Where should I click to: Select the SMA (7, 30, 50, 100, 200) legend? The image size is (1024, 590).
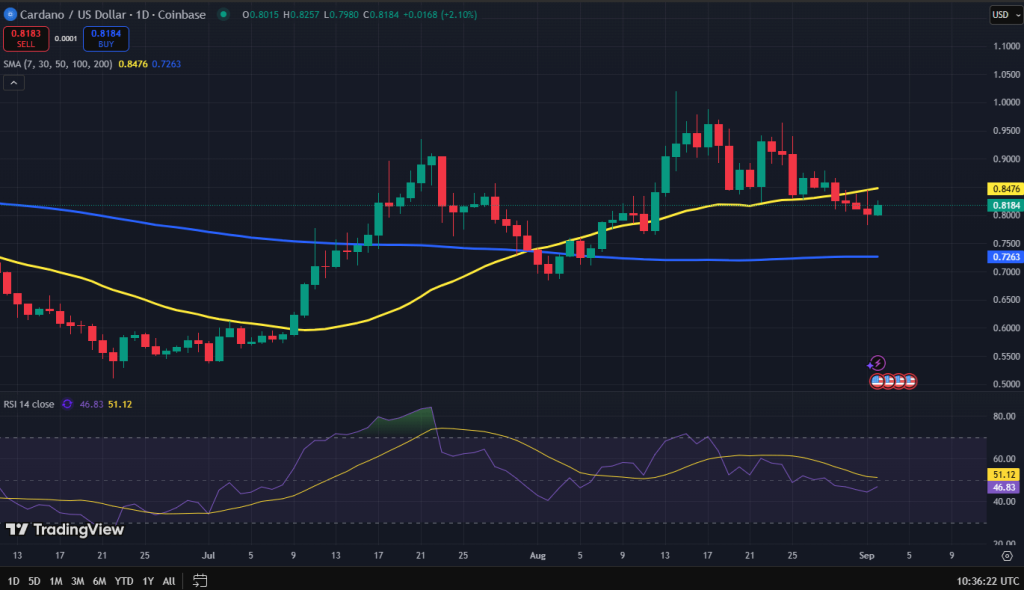(x=57, y=64)
